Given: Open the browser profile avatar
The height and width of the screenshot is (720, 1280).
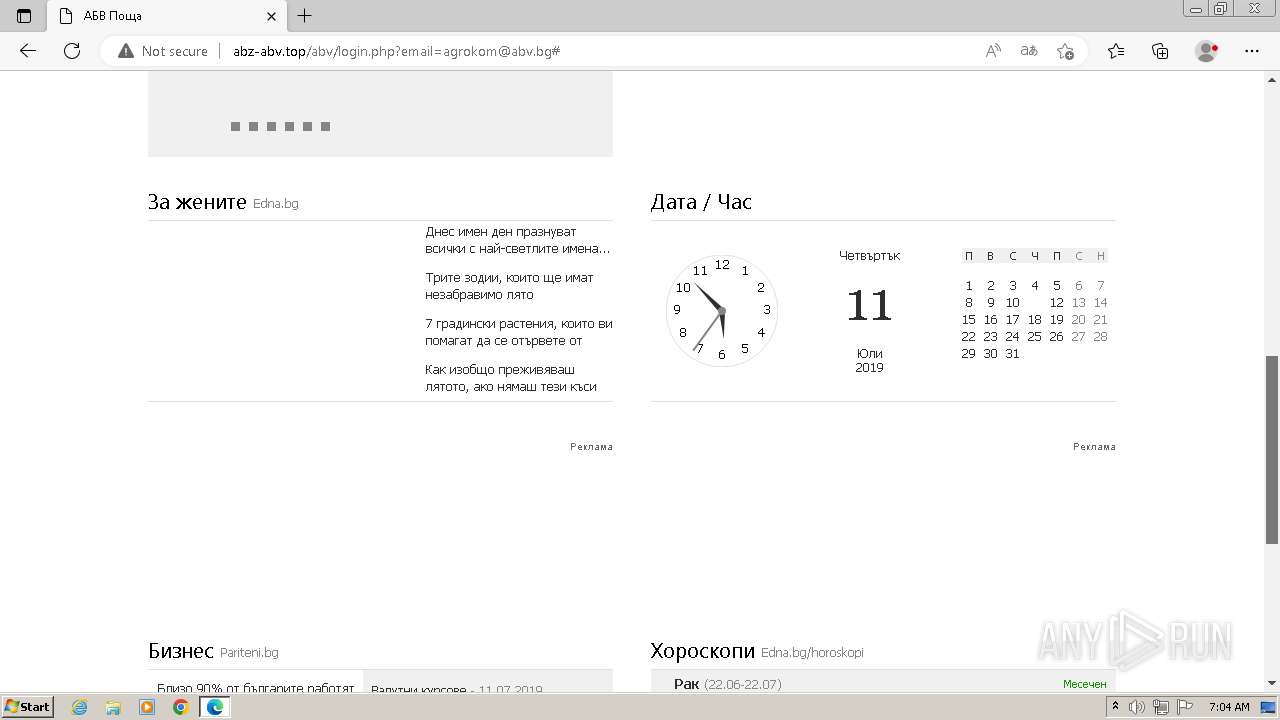Looking at the screenshot, I should (1207, 51).
